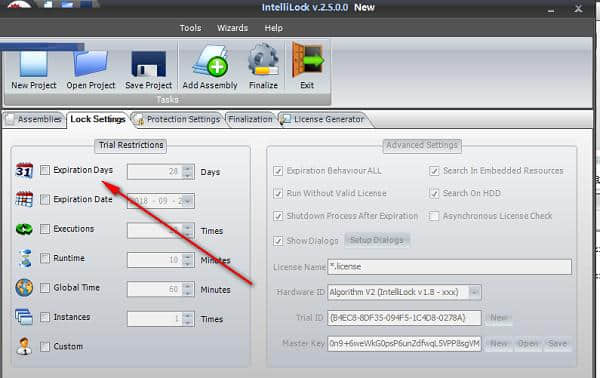Toggle the Asynchronous License Check checkbox
600x378 pixels.
pyautogui.click(x=434, y=216)
